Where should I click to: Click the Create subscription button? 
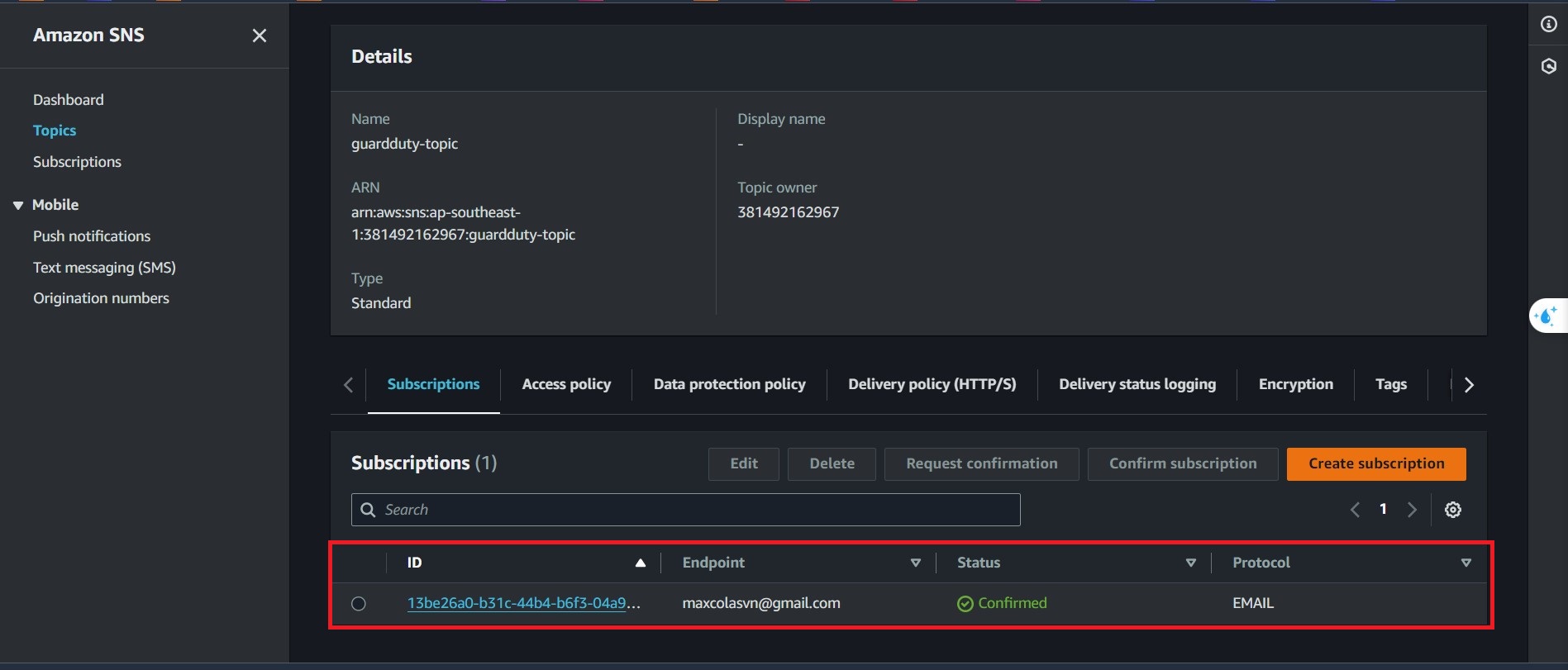pos(1375,463)
